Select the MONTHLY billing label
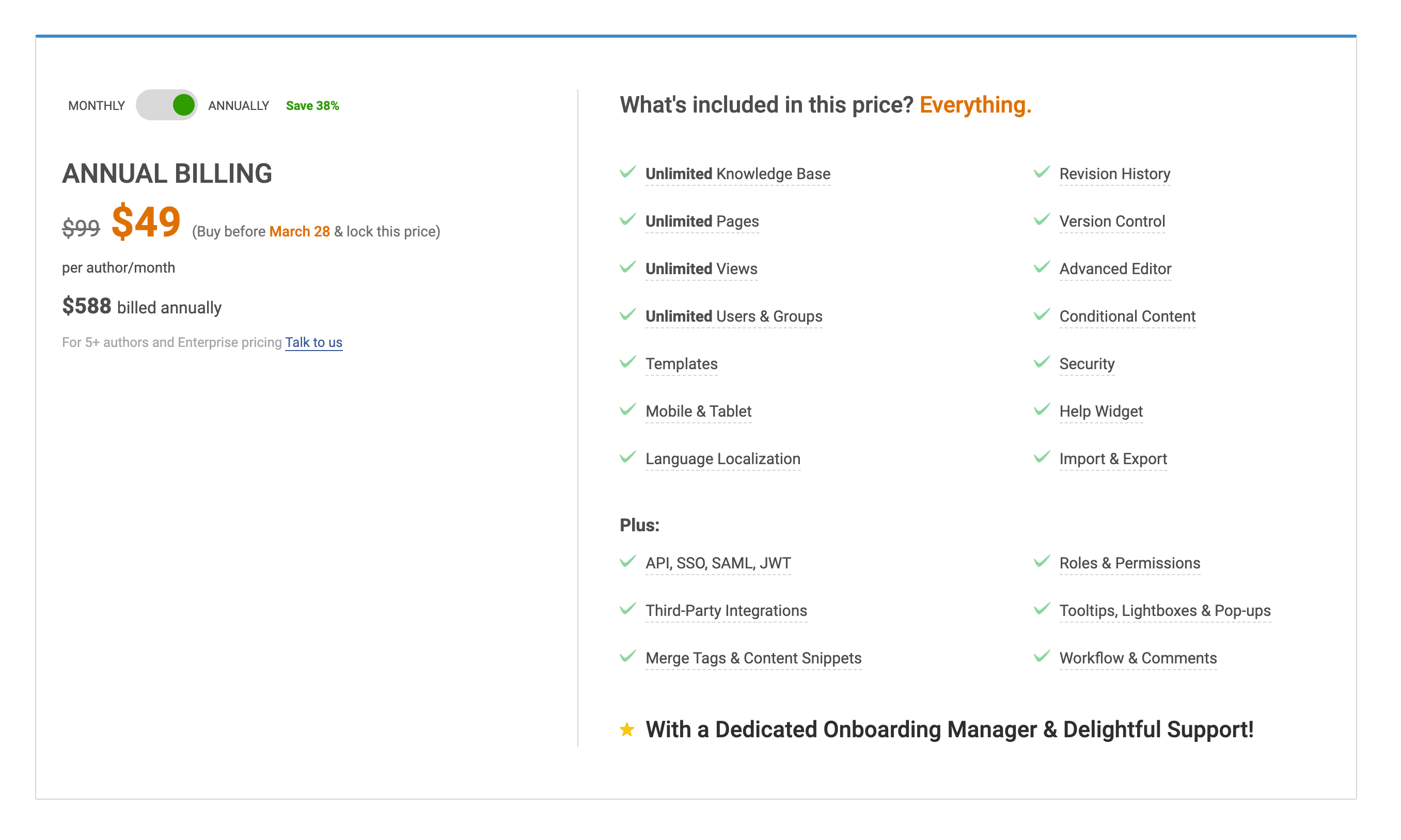Viewport: 1401px width, 840px height. click(x=96, y=106)
